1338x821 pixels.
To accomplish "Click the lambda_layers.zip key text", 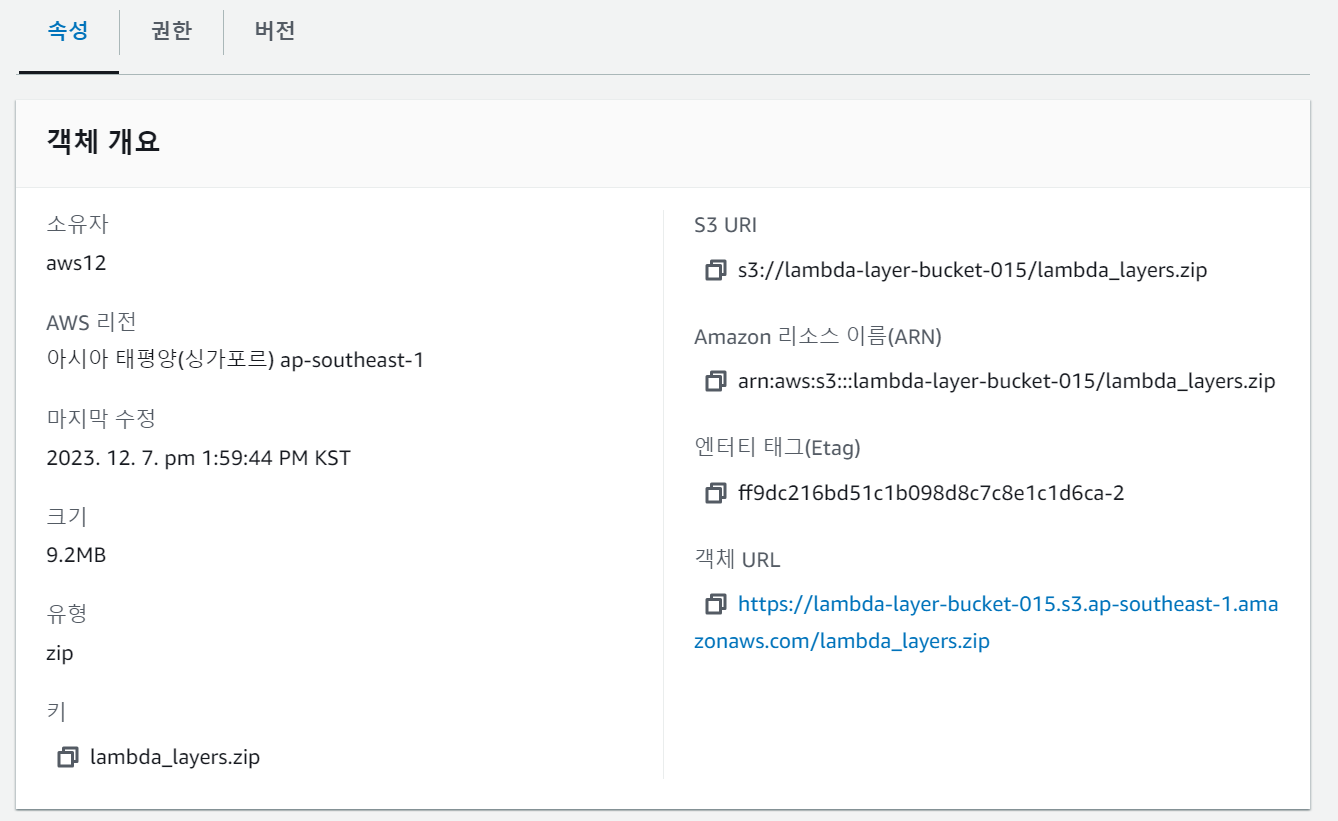I will pyautogui.click(x=175, y=757).
